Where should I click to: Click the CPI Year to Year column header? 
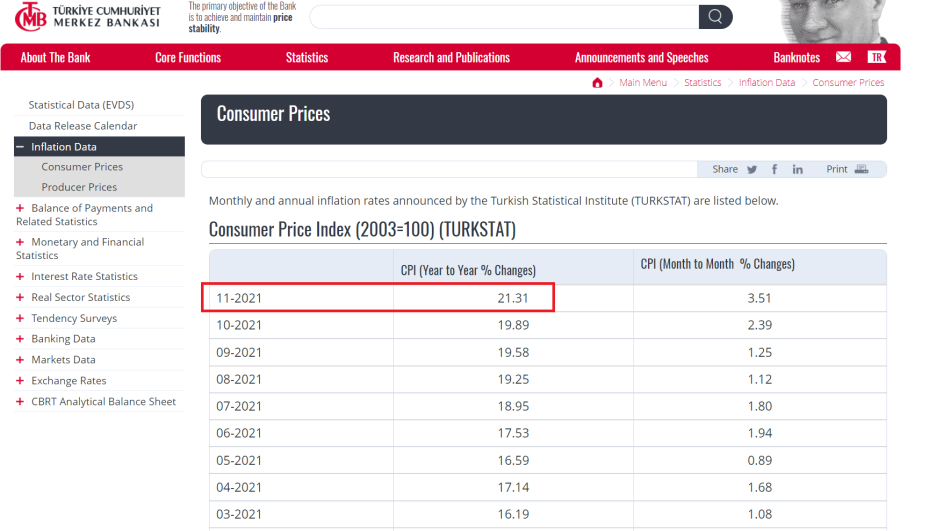tap(468, 270)
